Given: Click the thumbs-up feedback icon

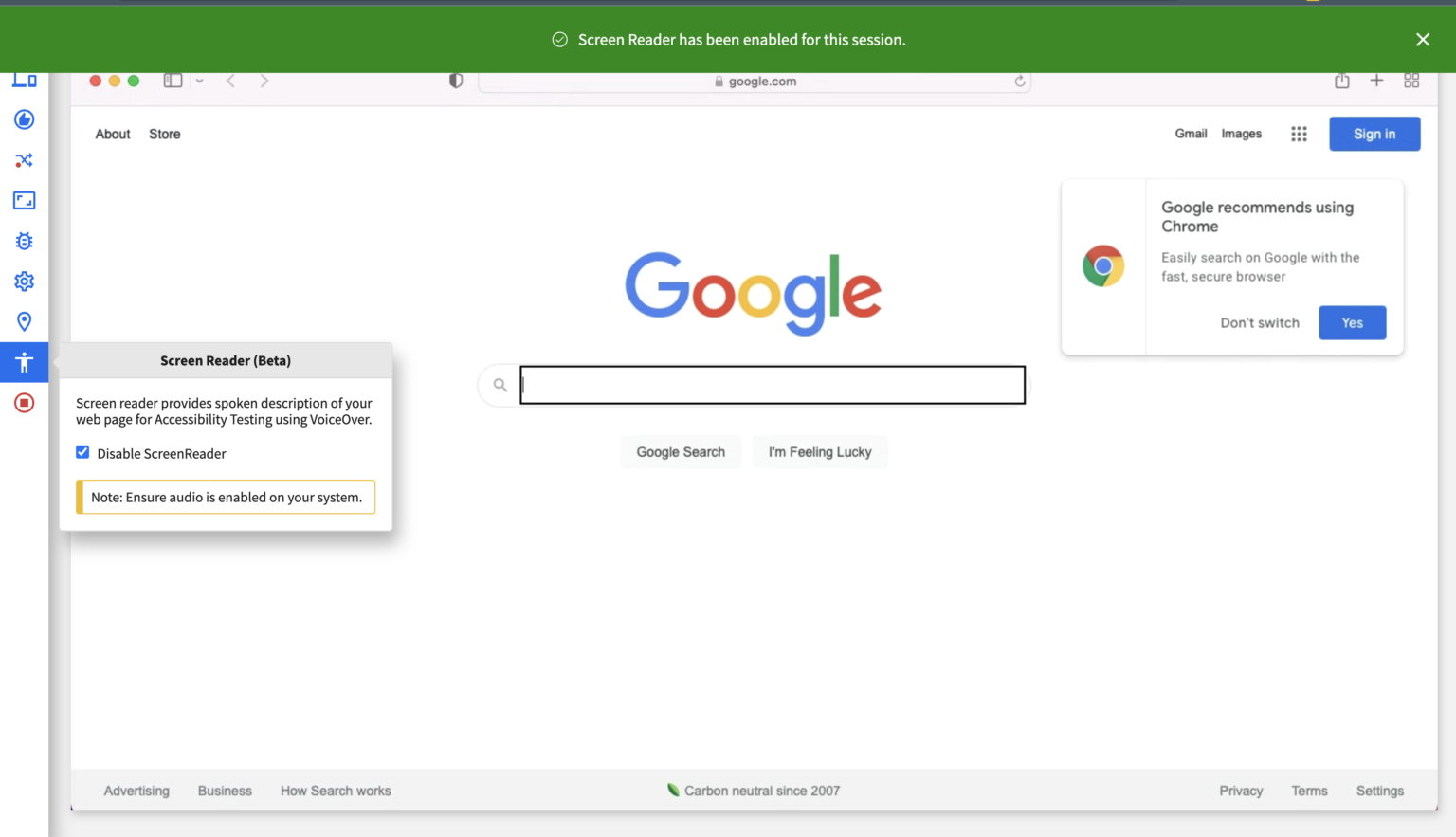Looking at the screenshot, I should coord(24,119).
